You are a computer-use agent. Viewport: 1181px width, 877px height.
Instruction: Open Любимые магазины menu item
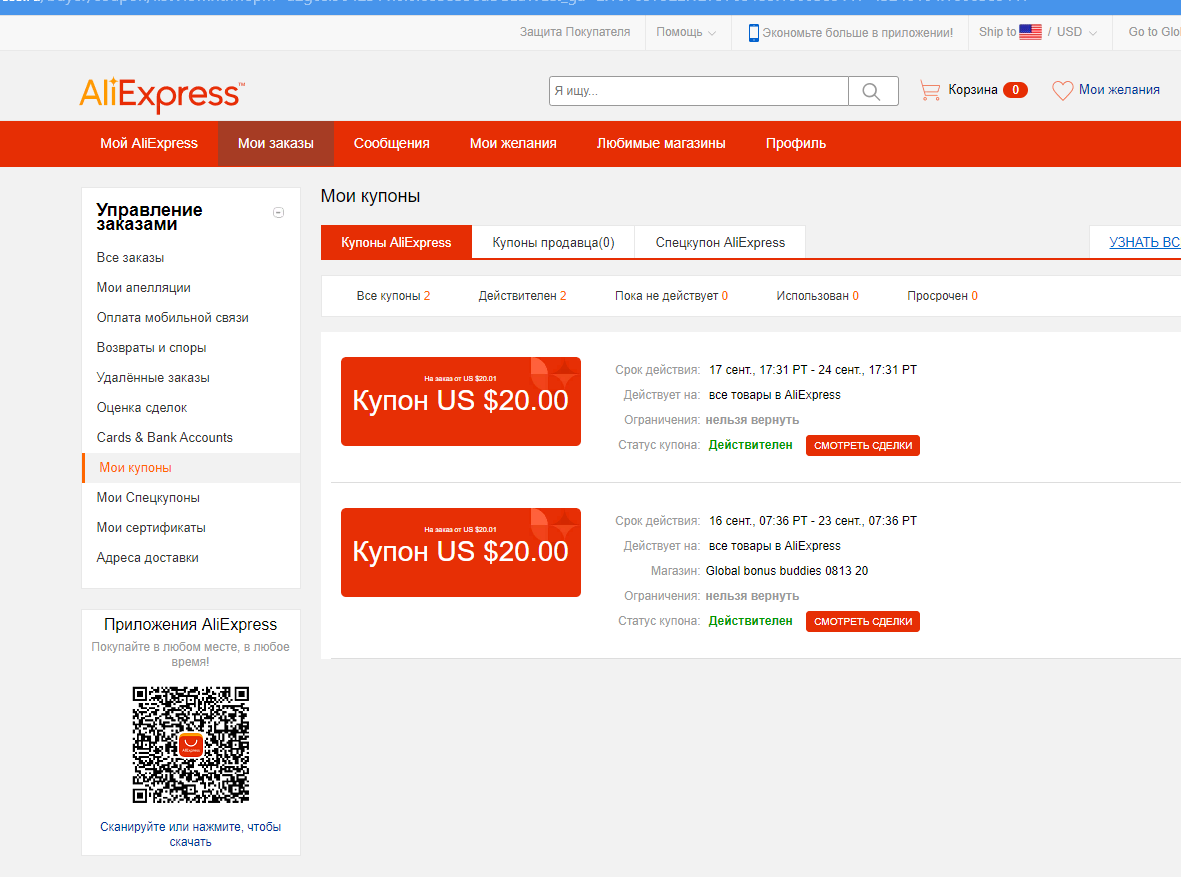[661, 143]
